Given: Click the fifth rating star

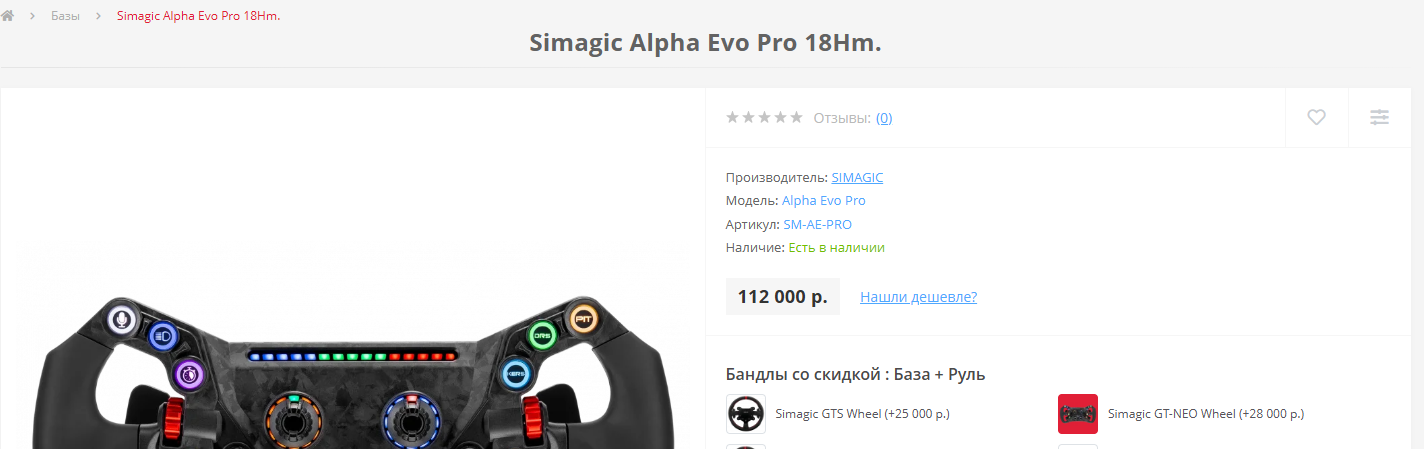Looking at the screenshot, I should click(796, 117).
